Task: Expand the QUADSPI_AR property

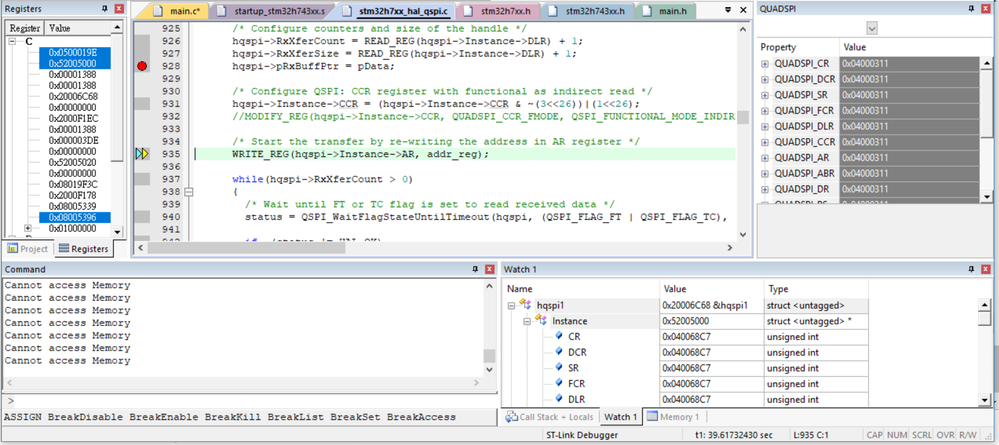Action: pyautogui.click(x=765, y=157)
